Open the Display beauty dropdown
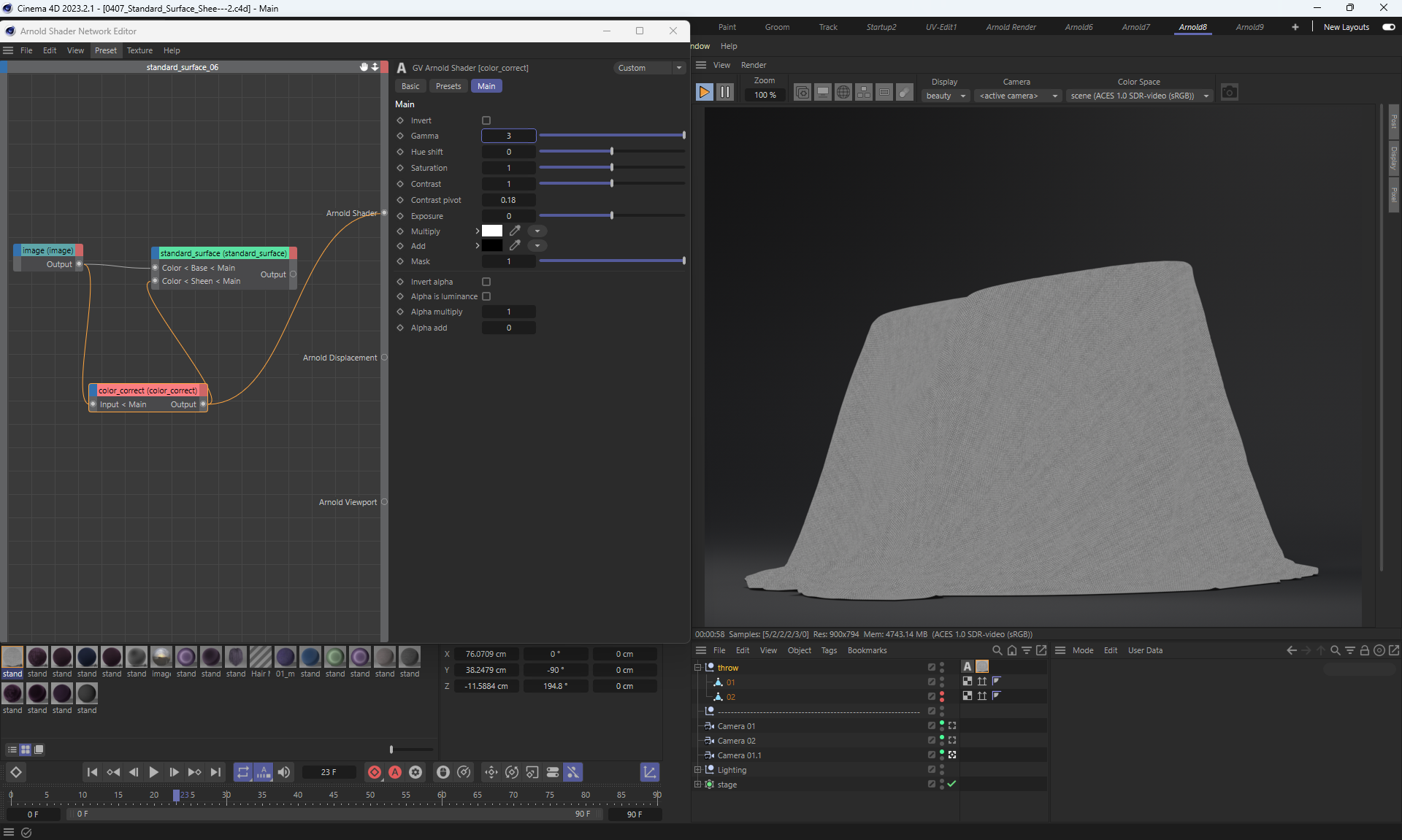 [946, 96]
